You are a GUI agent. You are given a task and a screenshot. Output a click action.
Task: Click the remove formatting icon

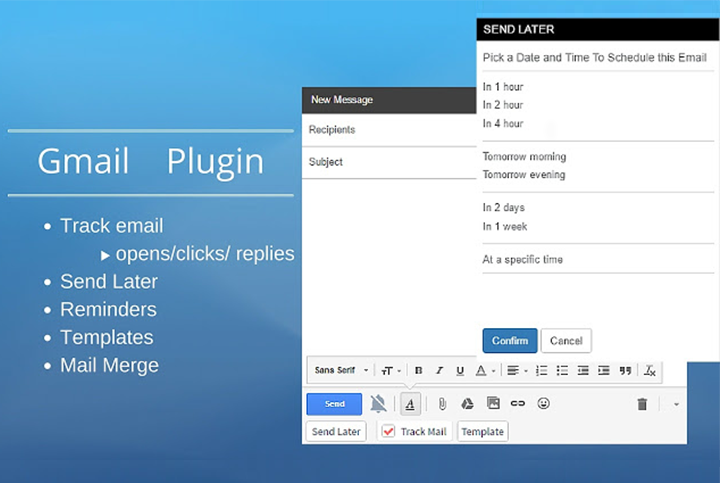click(x=650, y=371)
